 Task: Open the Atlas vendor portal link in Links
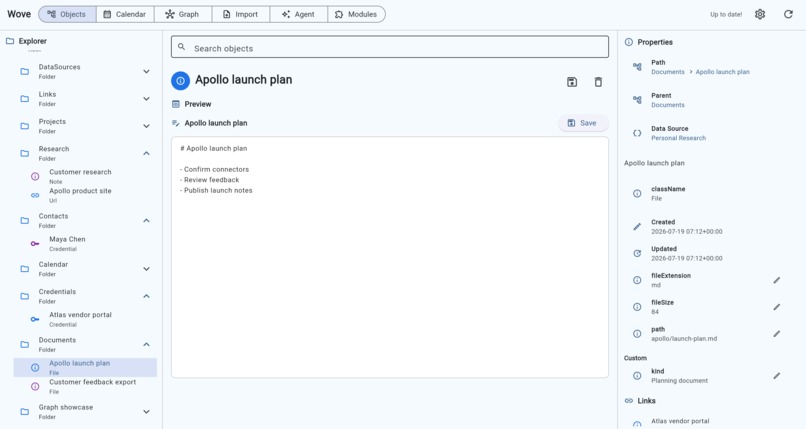pyautogui.click(x=680, y=421)
